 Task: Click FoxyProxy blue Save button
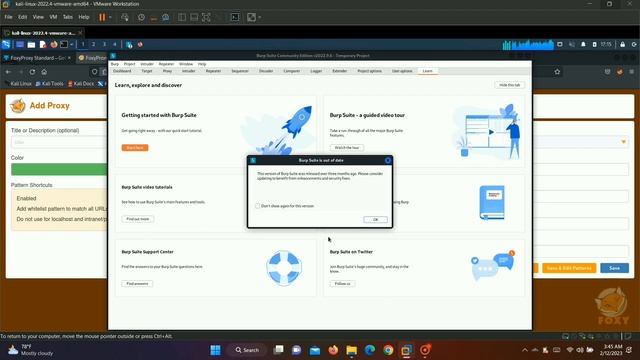614,268
